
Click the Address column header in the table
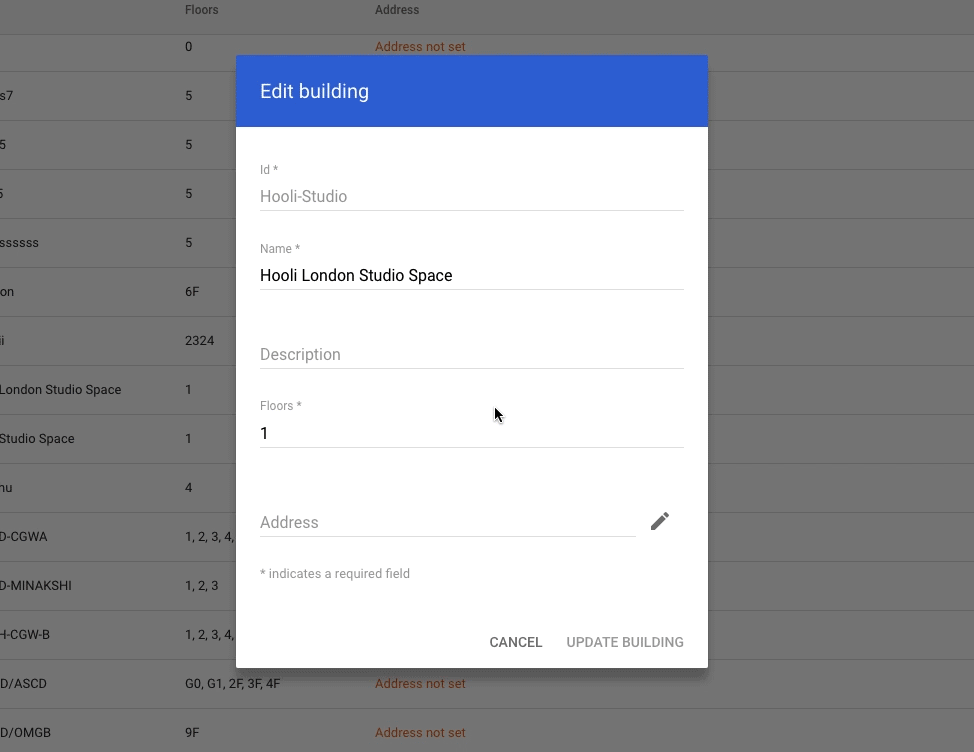(397, 10)
